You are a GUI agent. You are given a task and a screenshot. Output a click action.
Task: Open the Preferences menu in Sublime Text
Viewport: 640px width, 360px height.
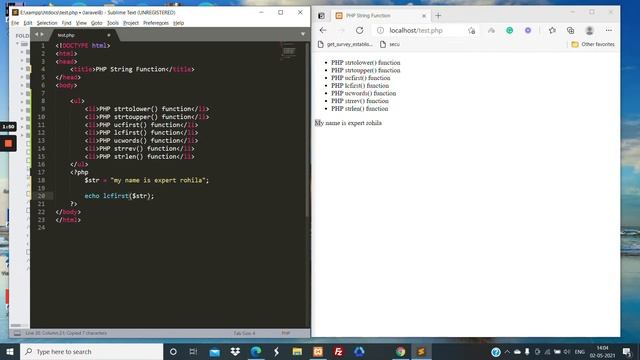tap(156, 23)
